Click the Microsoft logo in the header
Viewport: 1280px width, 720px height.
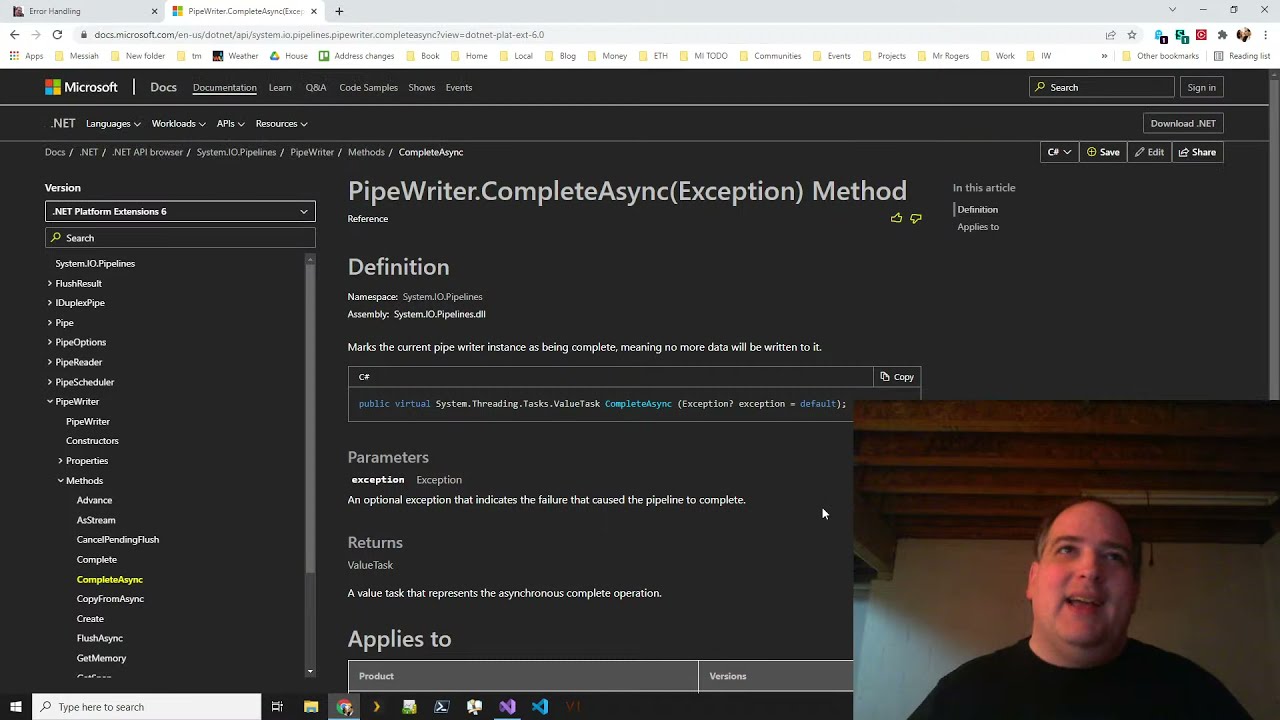point(81,87)
